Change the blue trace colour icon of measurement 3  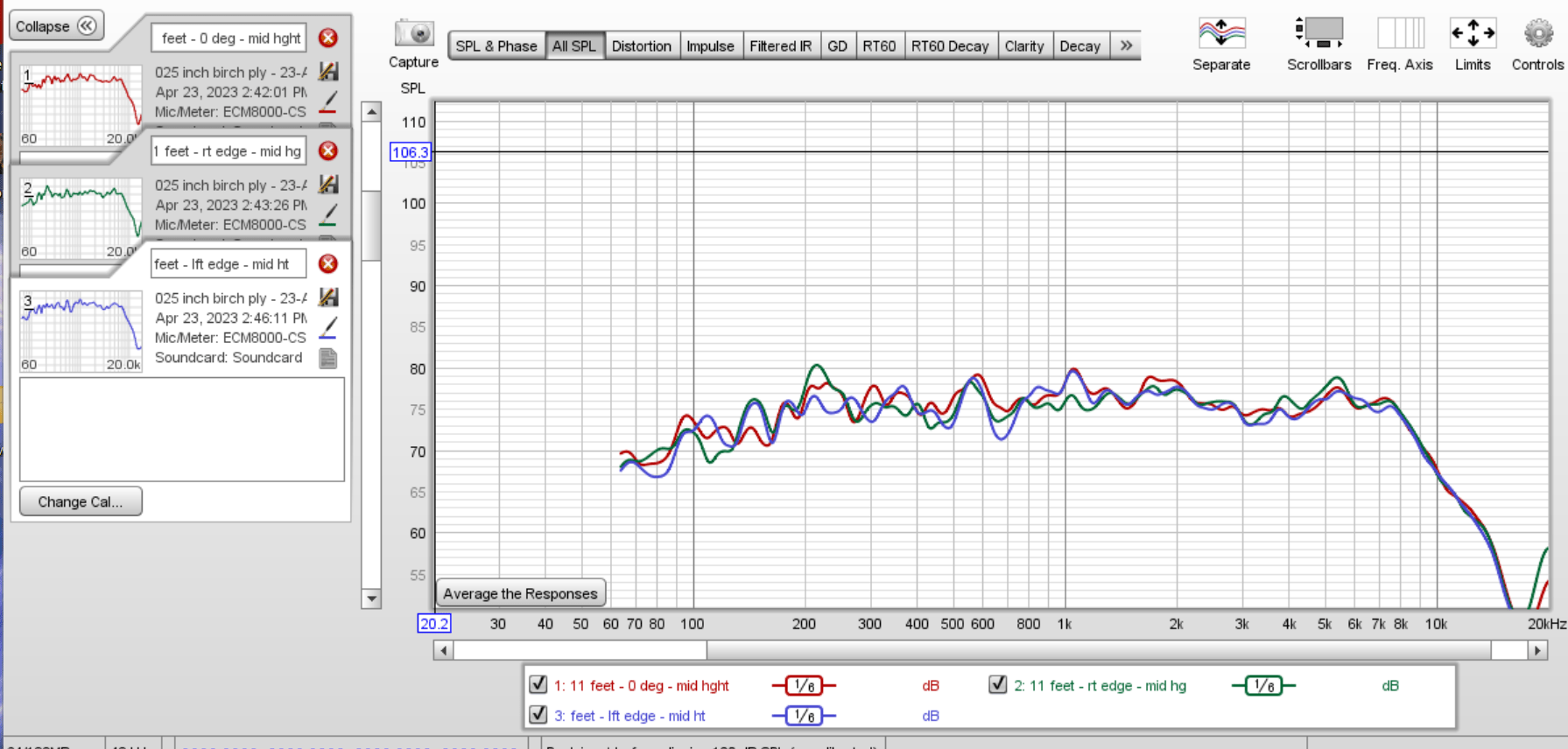click(x=328, y=328)
